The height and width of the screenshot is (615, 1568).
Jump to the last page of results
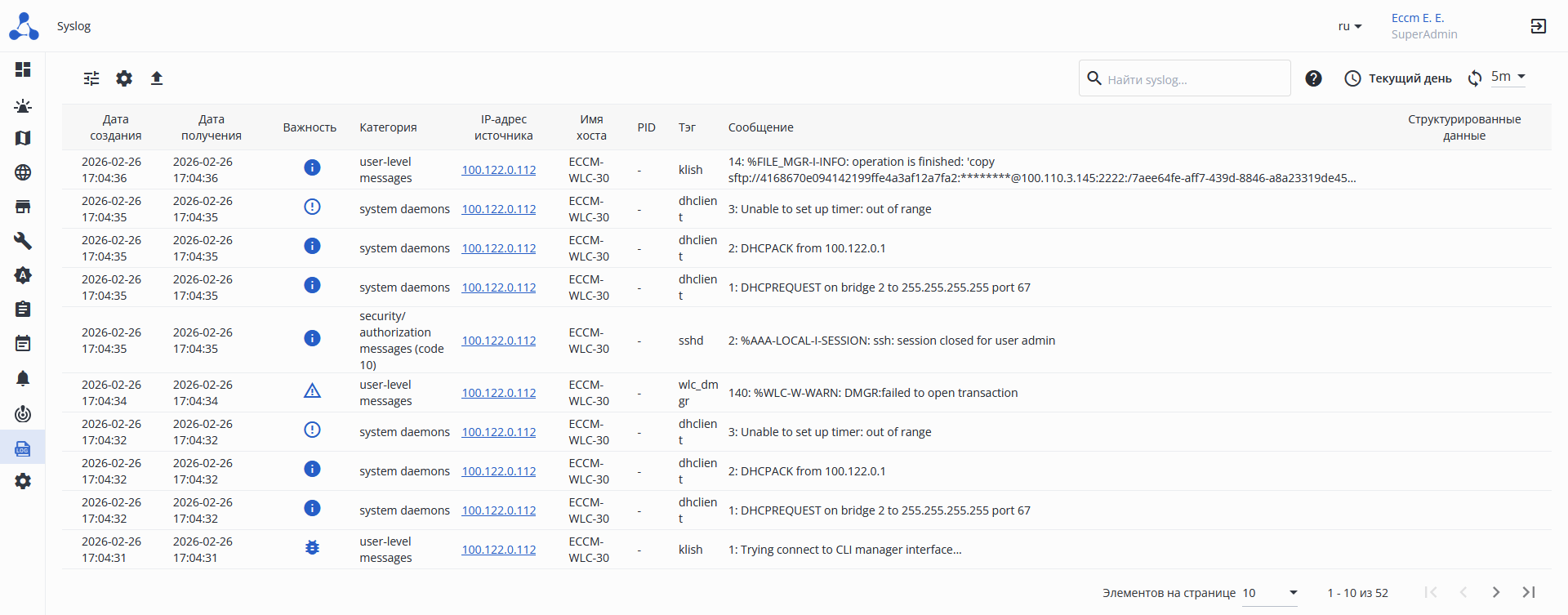pyautogui.click(x=1529, y=592)
